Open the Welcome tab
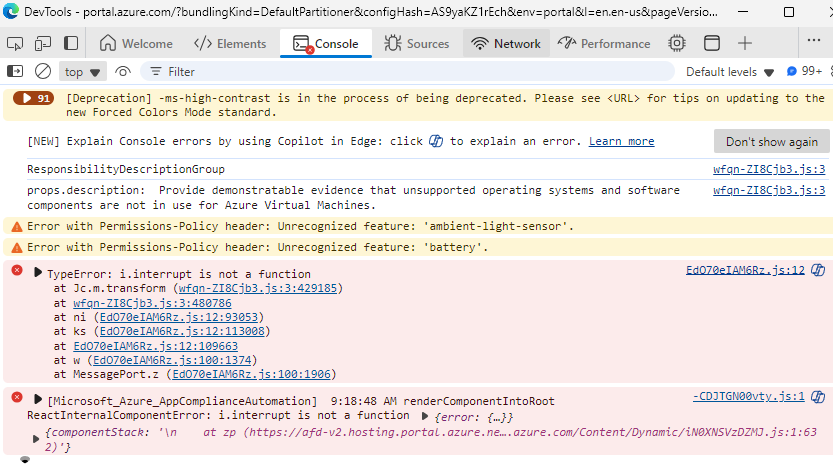The image size is (833, 464). (136, 44)
